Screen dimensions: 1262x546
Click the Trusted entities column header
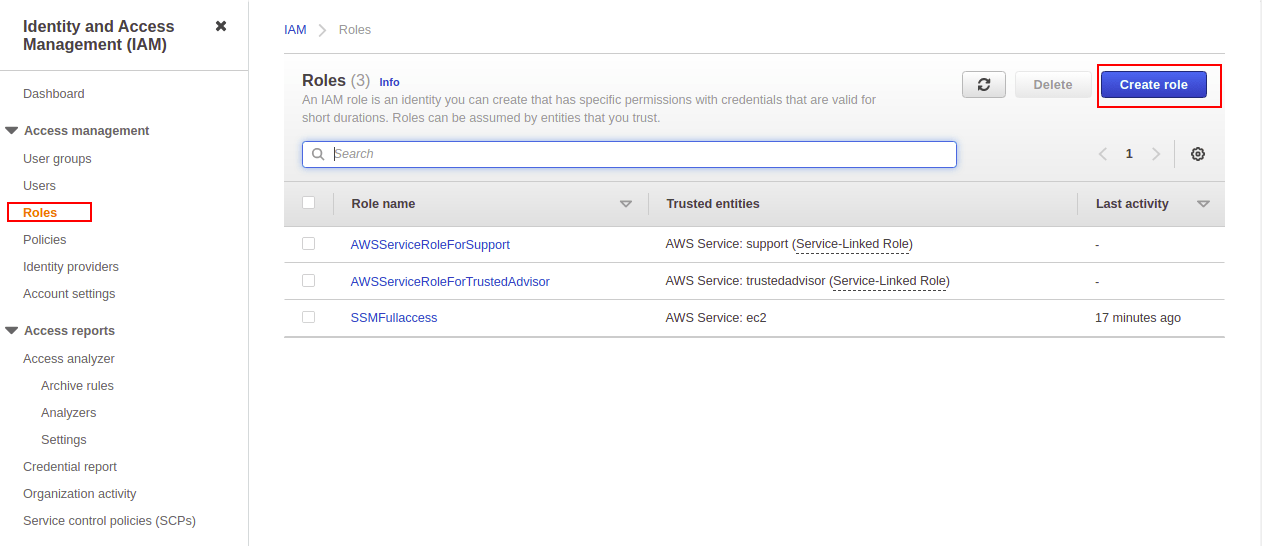tap(713, 204)
